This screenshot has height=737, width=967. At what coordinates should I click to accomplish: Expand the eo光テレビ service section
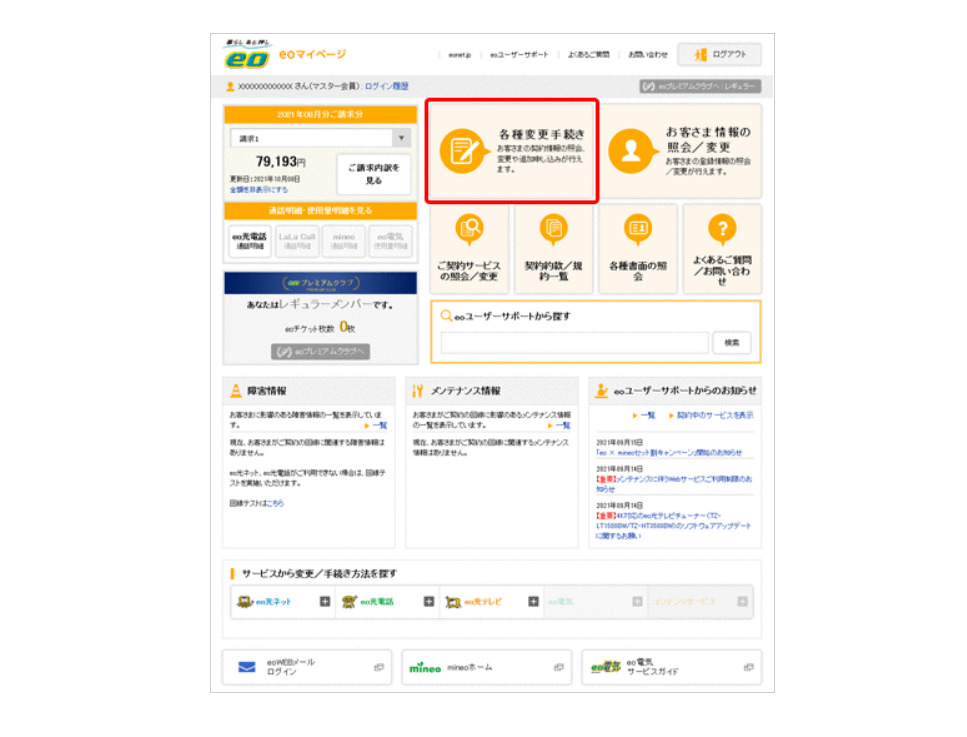click(533, 602)
